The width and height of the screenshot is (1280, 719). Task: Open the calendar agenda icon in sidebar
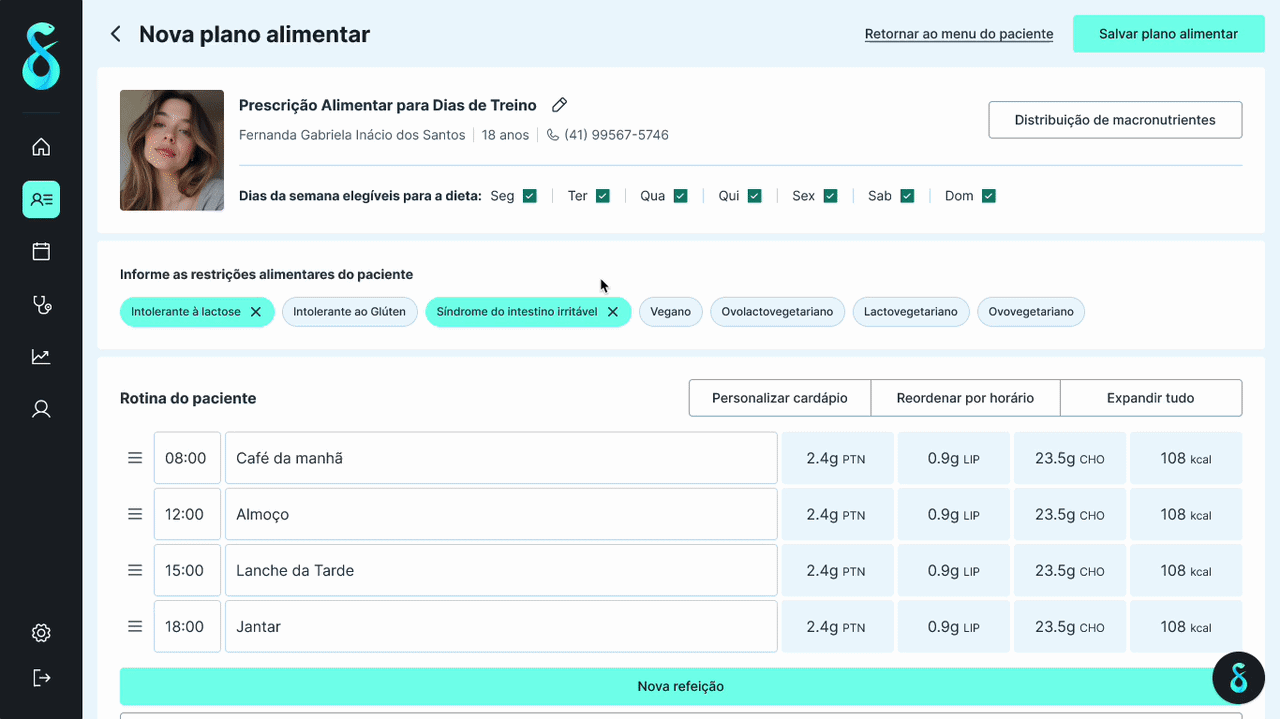coord(41,251)
